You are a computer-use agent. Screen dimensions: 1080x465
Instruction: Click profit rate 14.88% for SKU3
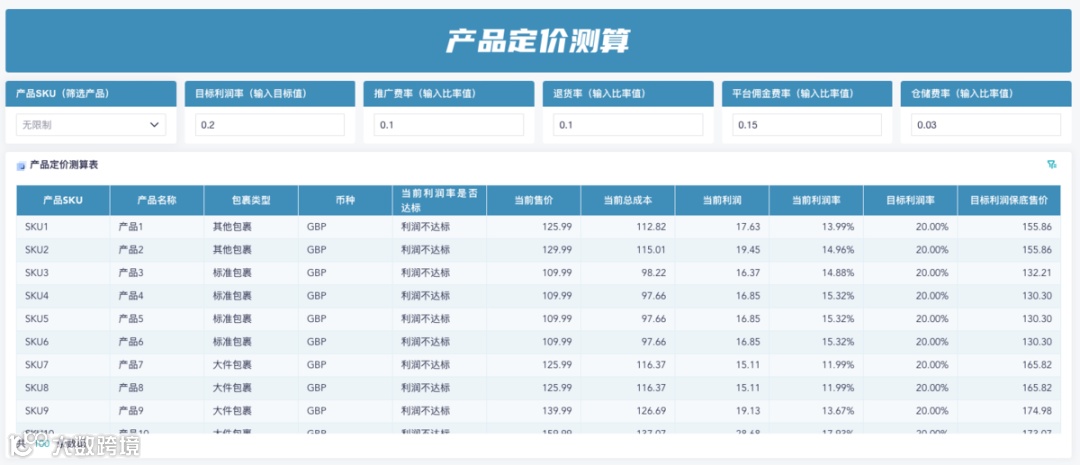coord(840,273)
